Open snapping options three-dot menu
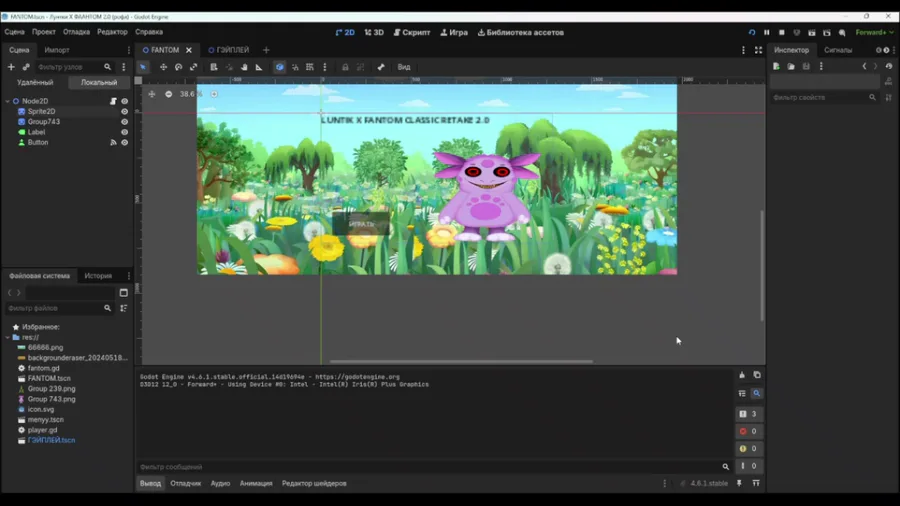The image size is (900, 506). point(325,67)
